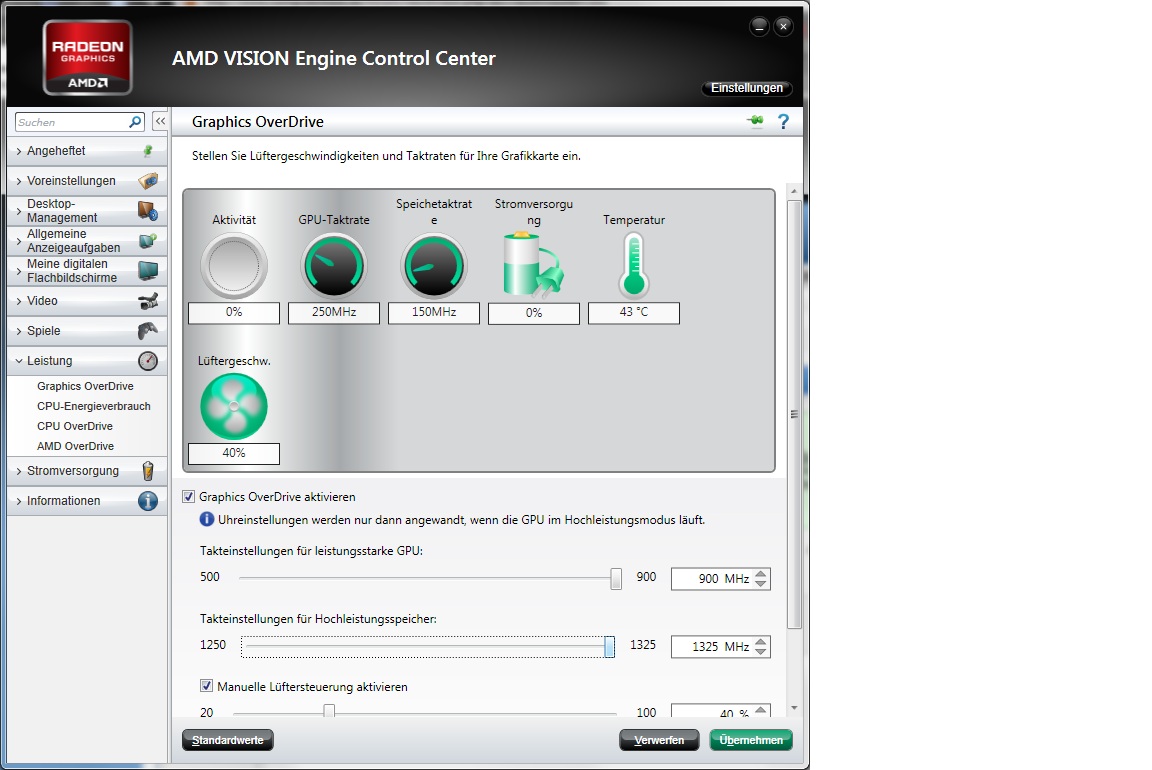Click the GPU-Taktrate gauge dial
The image size is (1152, 770).
click(x=334, y=265)
